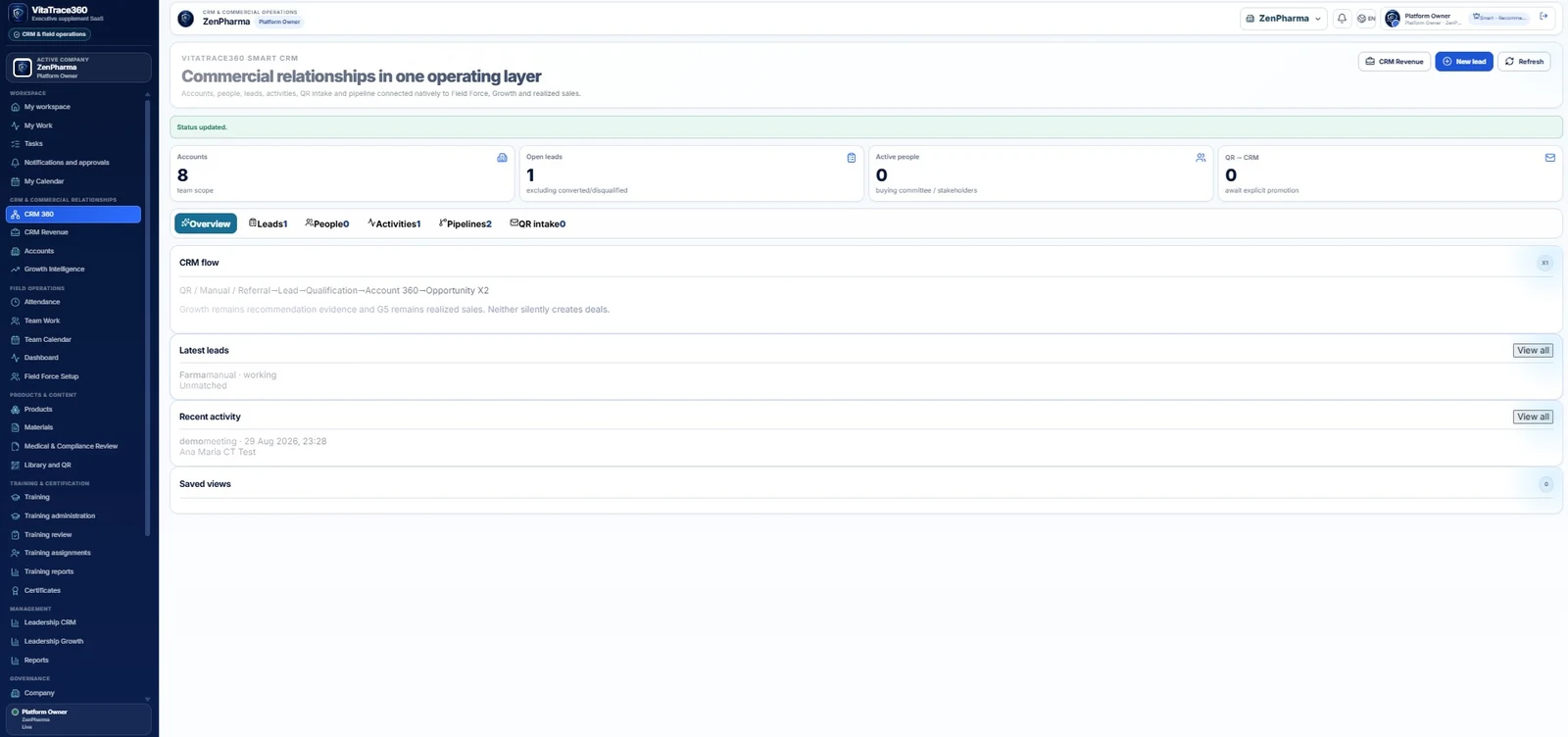1568x737 pixels.
Task: Switch to the Leads tab
Action: click(x=268, y=223)
